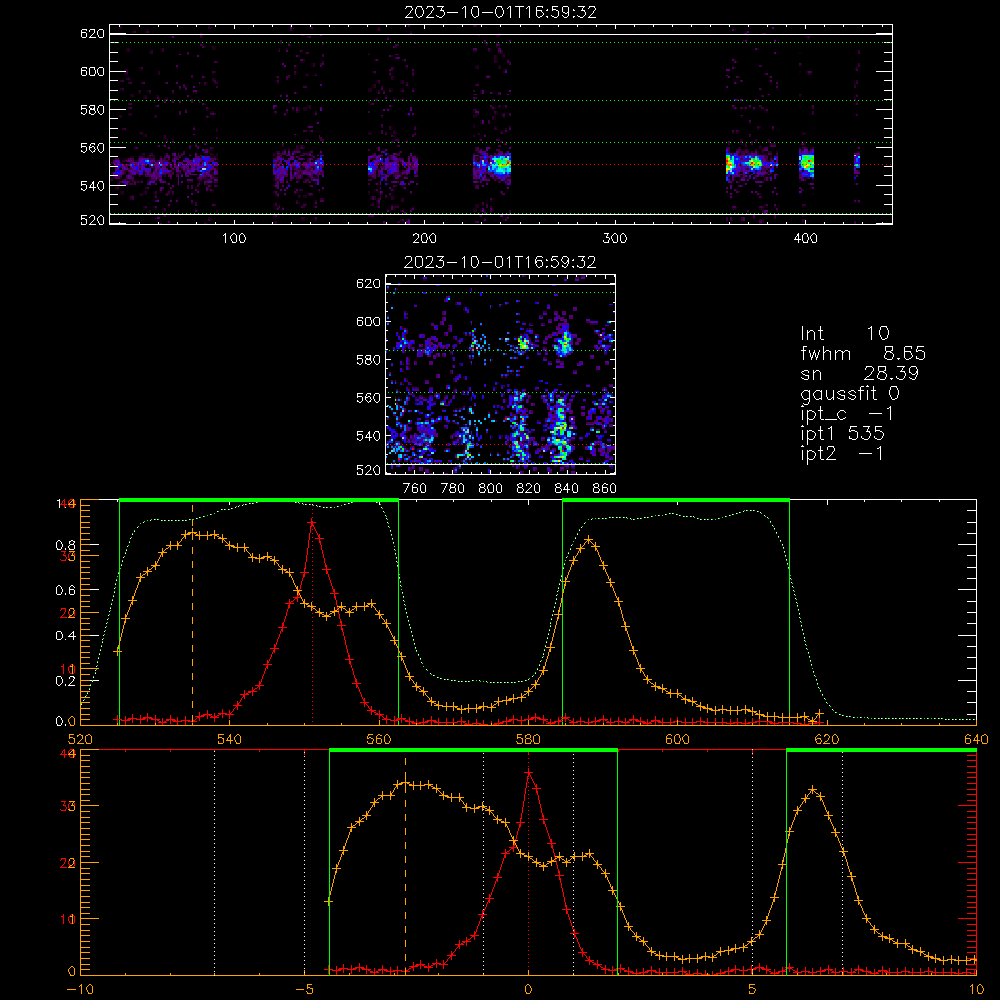This screenshot has width=1000, height=1000.
Task: Click x-axis label 860 under middle image
Action: click(605, 489)
